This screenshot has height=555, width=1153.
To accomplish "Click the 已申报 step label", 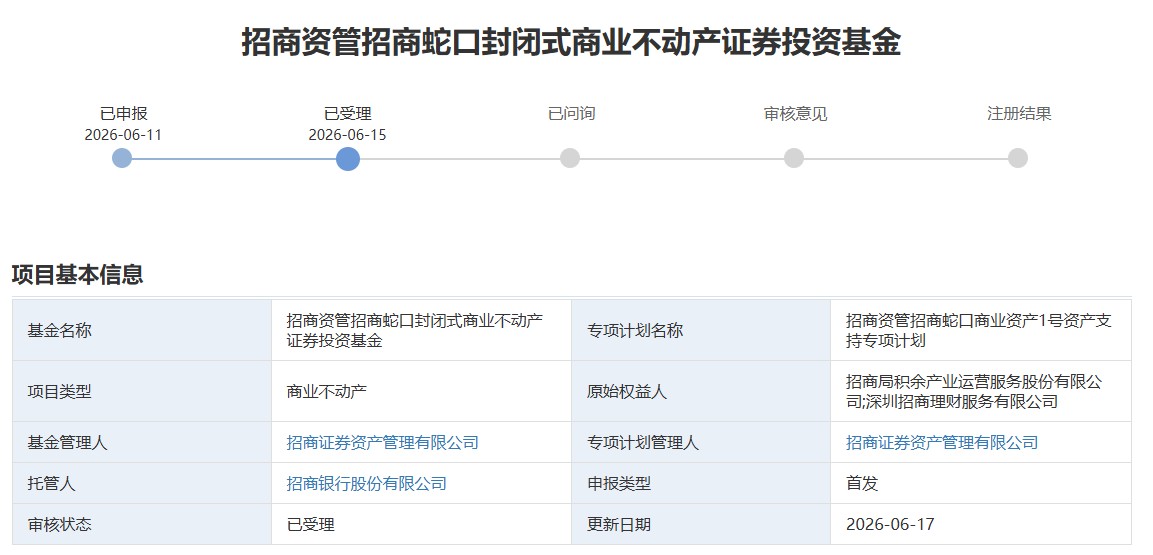I will (x=124, y=114).
